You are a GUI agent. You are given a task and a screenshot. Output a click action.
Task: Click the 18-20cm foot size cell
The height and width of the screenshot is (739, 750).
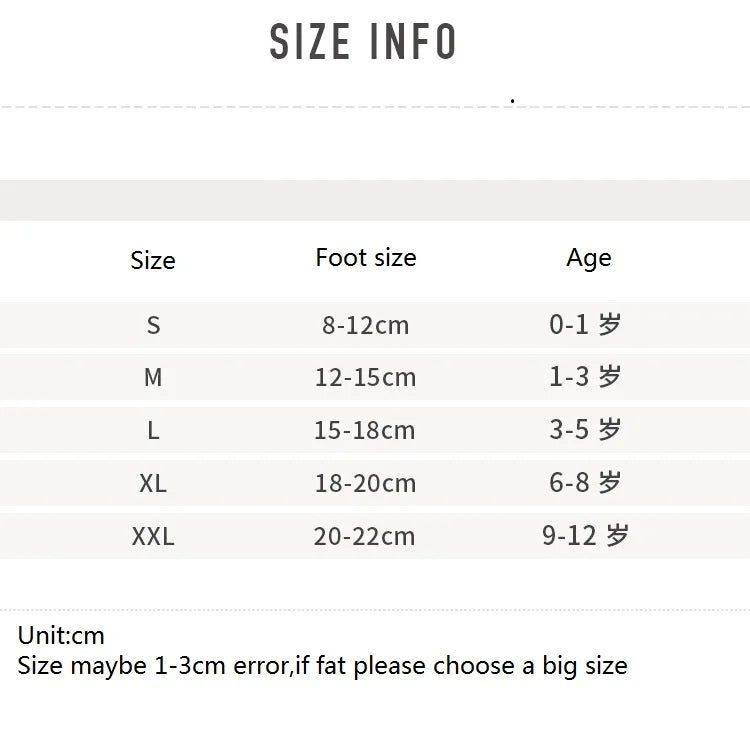coord(365,483)
